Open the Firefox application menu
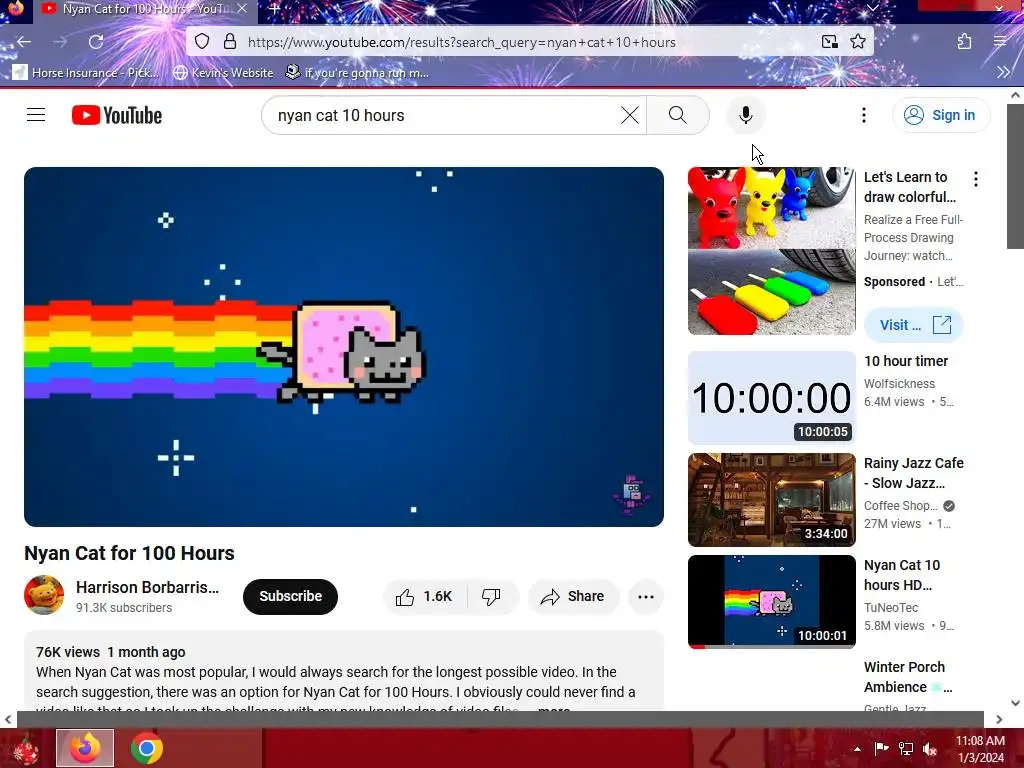Image resolution: width=1024 pixels, height=768 pixels. (1000, 42)
